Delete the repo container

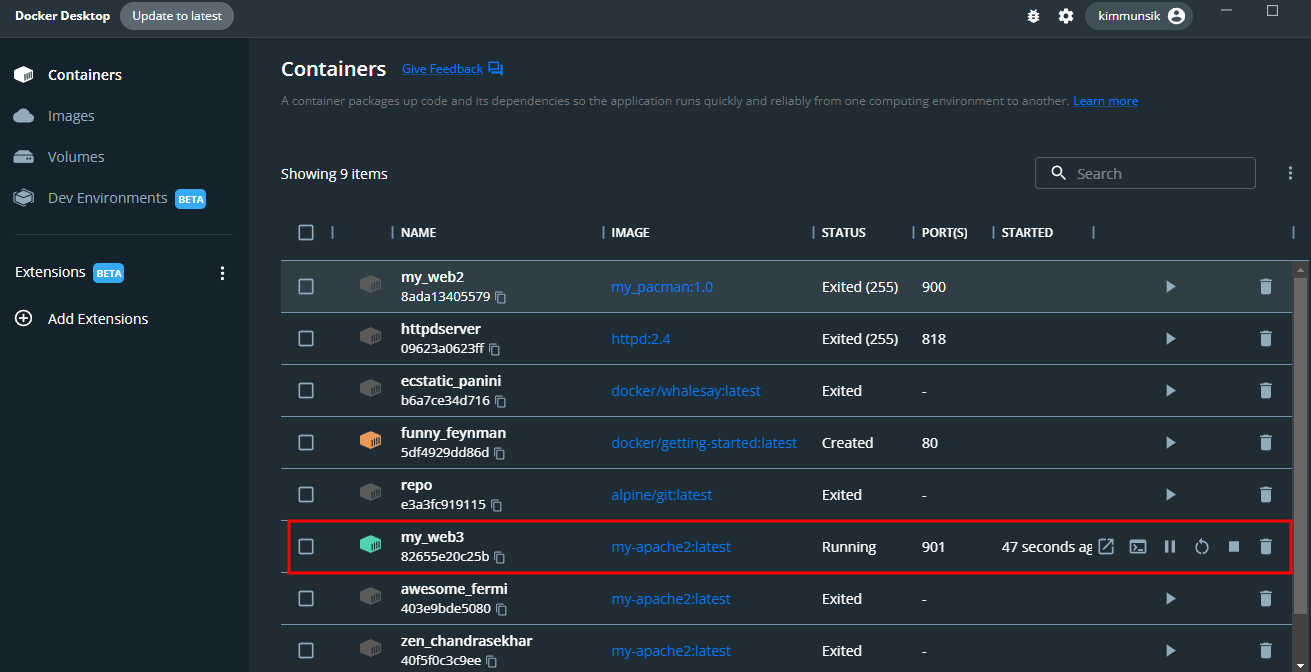click(x=1266, y=495)
